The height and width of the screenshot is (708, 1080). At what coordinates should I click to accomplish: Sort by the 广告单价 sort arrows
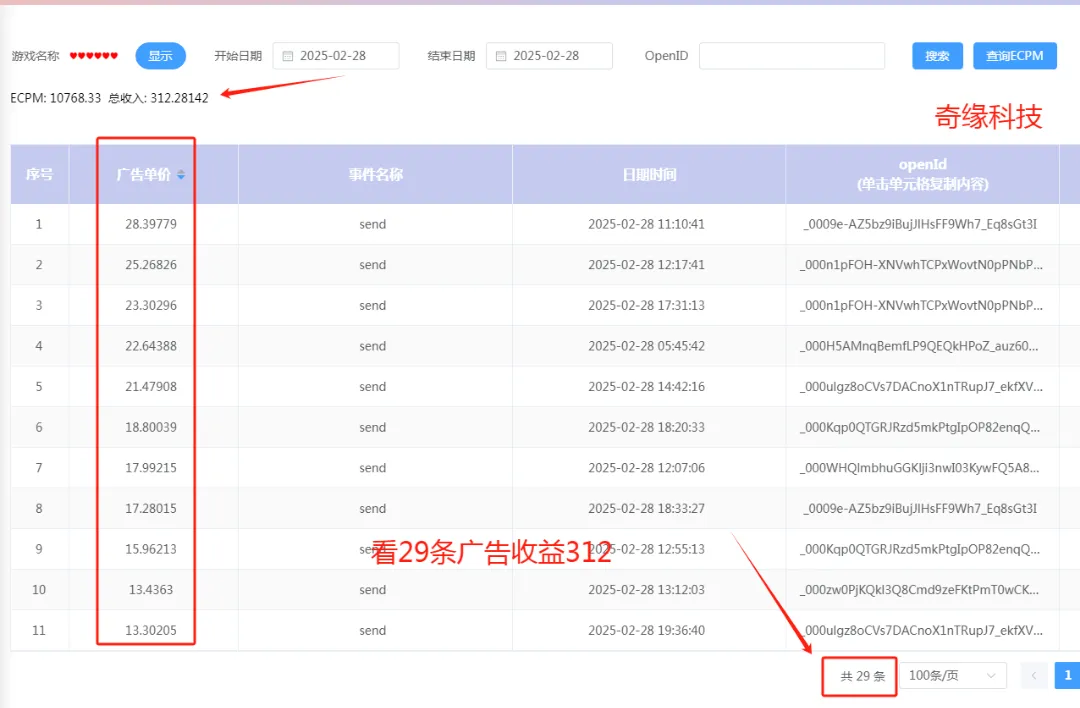tap(180, 175)
